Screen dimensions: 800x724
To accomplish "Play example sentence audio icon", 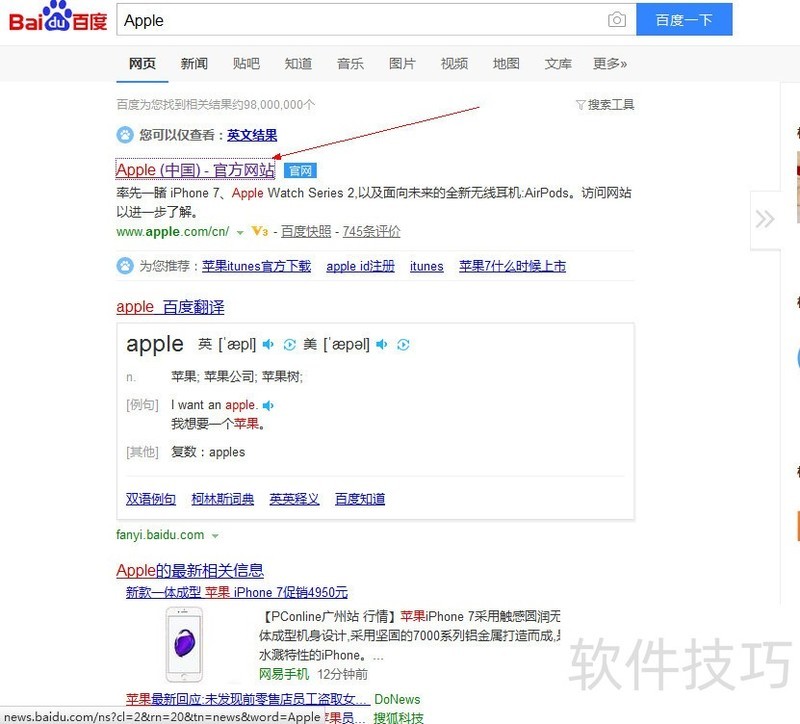I will click(x=268, y=406).
